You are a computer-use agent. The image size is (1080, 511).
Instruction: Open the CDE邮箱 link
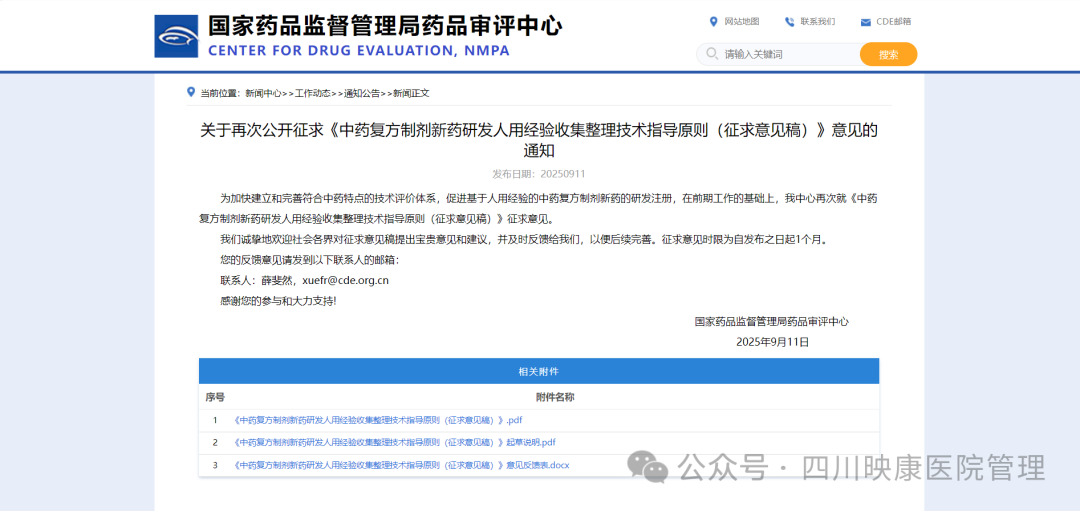click(894, 21)
